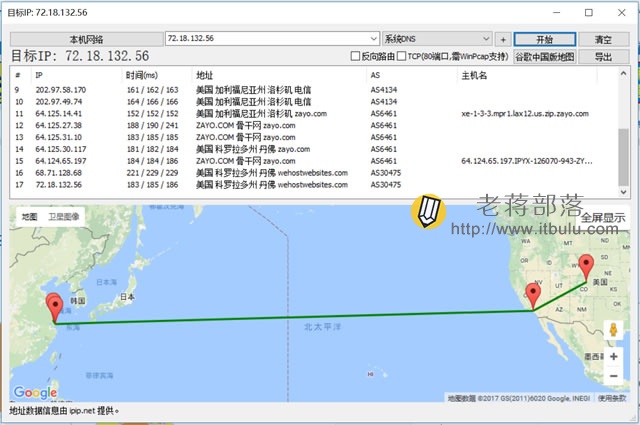Minimize the window
The width and height of the screenshot is (640, 425).
556,13
